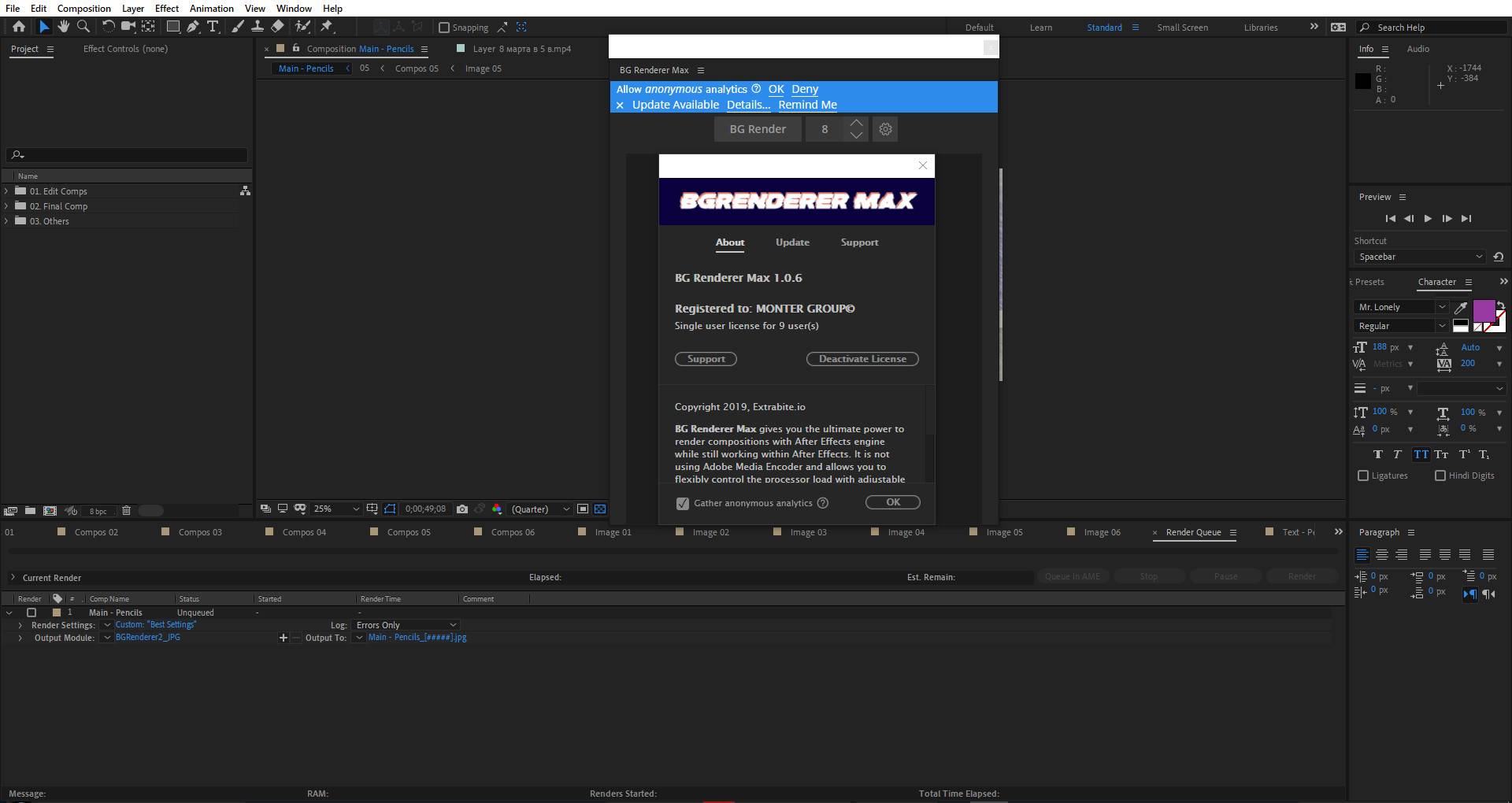
Task: Toggle All Caps text style
Action: pos(1421,454)
